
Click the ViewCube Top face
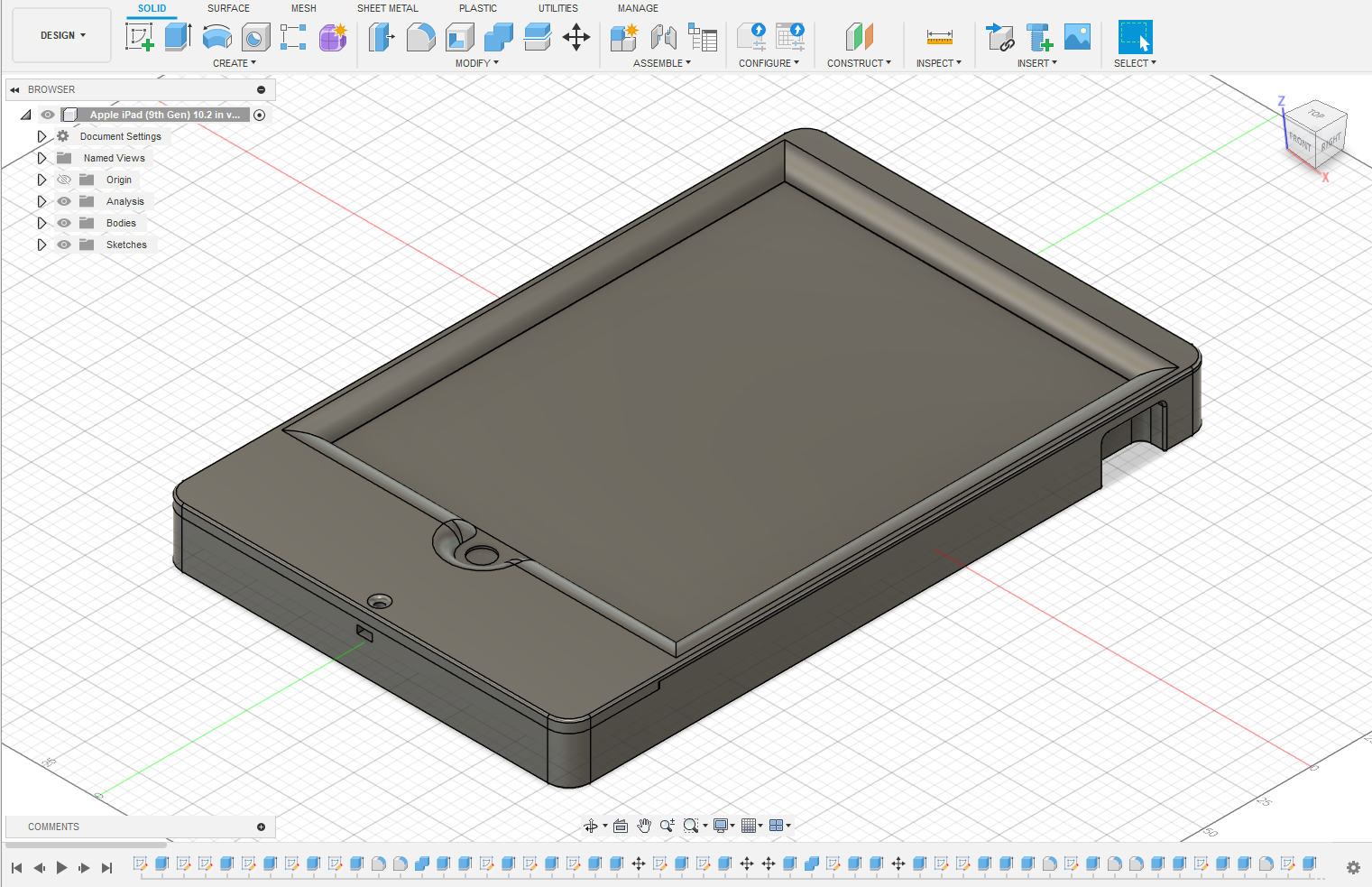pyautogui.click(x=1317, y=115)
